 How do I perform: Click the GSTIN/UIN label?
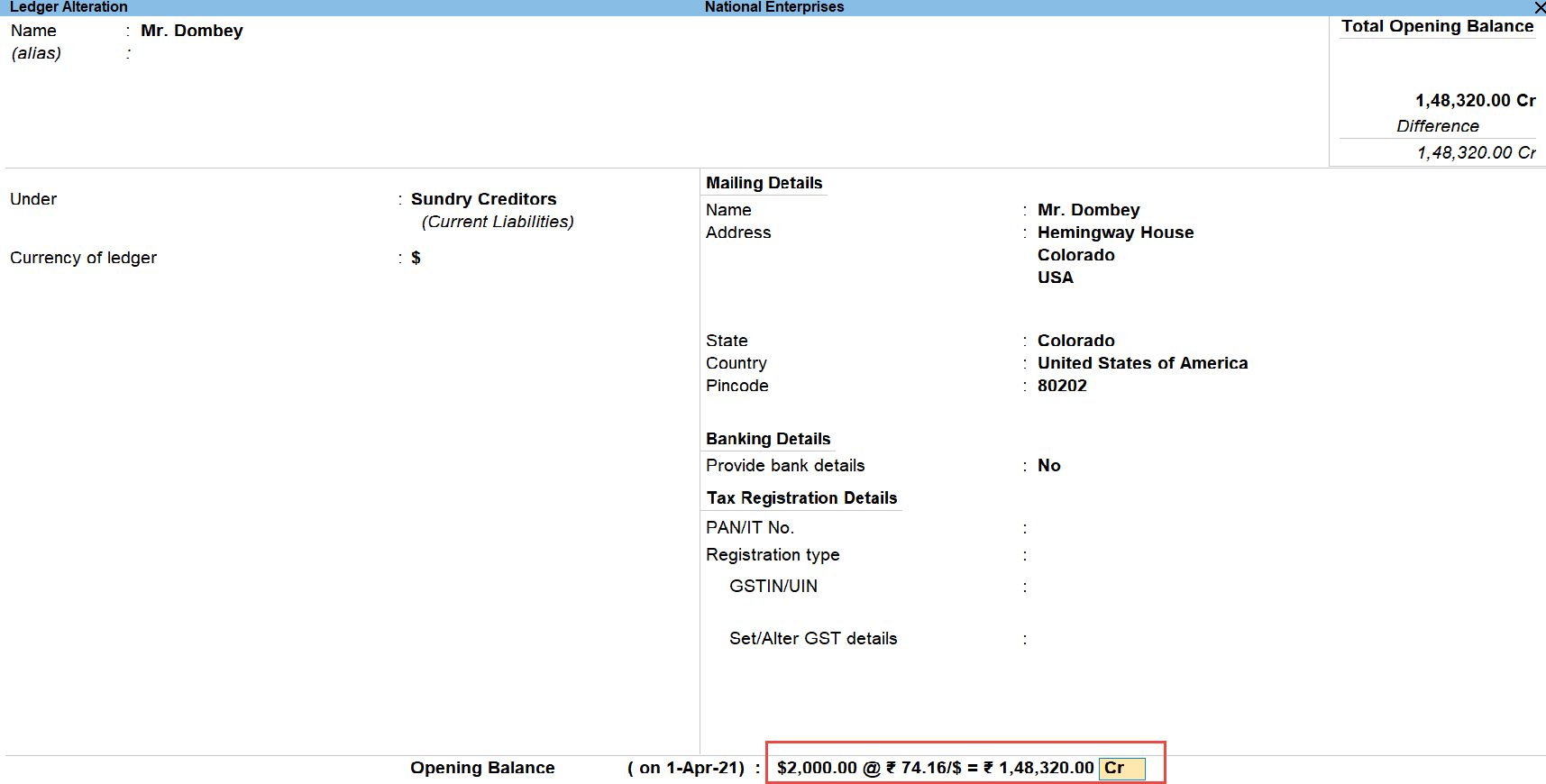tap(773, 587)
